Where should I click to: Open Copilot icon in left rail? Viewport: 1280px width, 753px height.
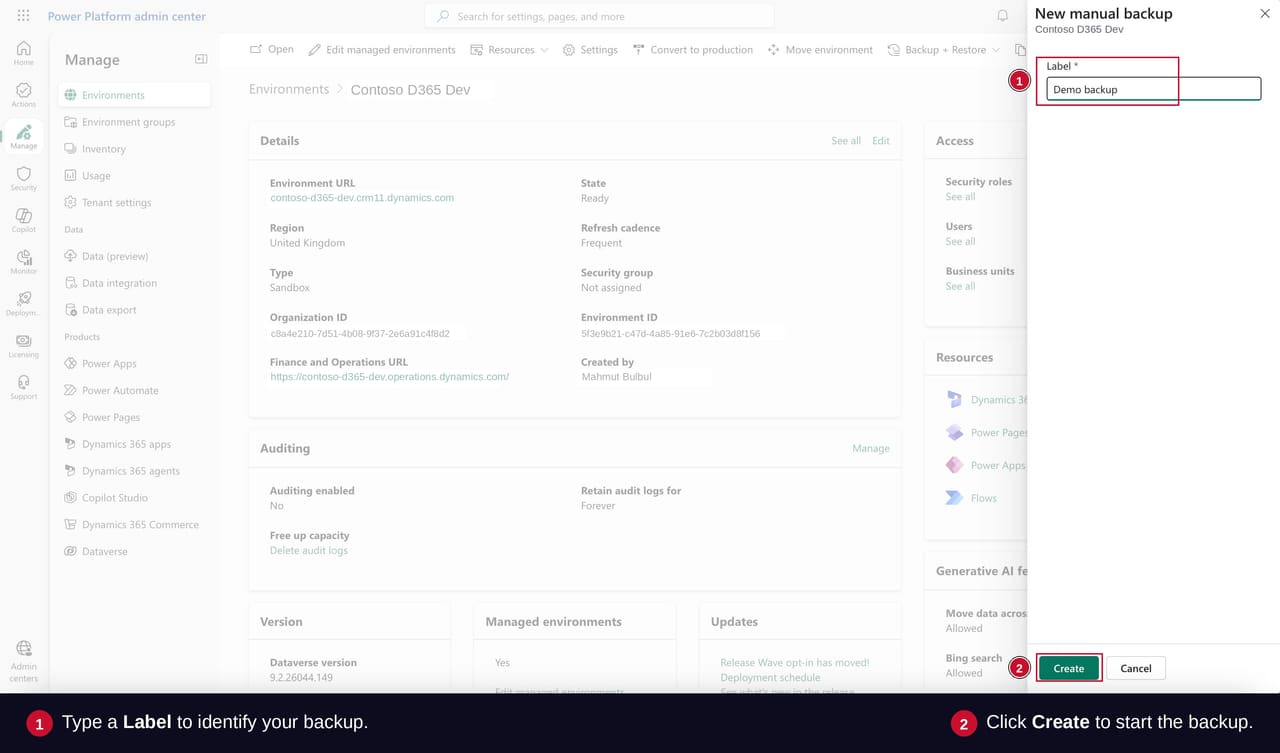point(24,221)
